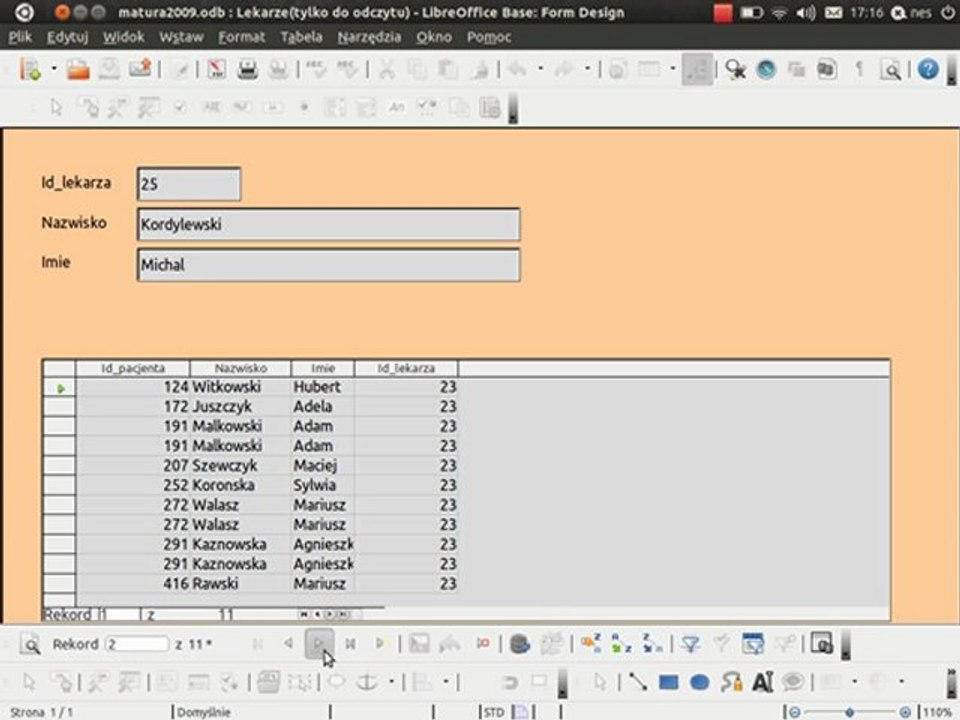
Task: Jump to Last Record button
Action: (x=350, y=643)
